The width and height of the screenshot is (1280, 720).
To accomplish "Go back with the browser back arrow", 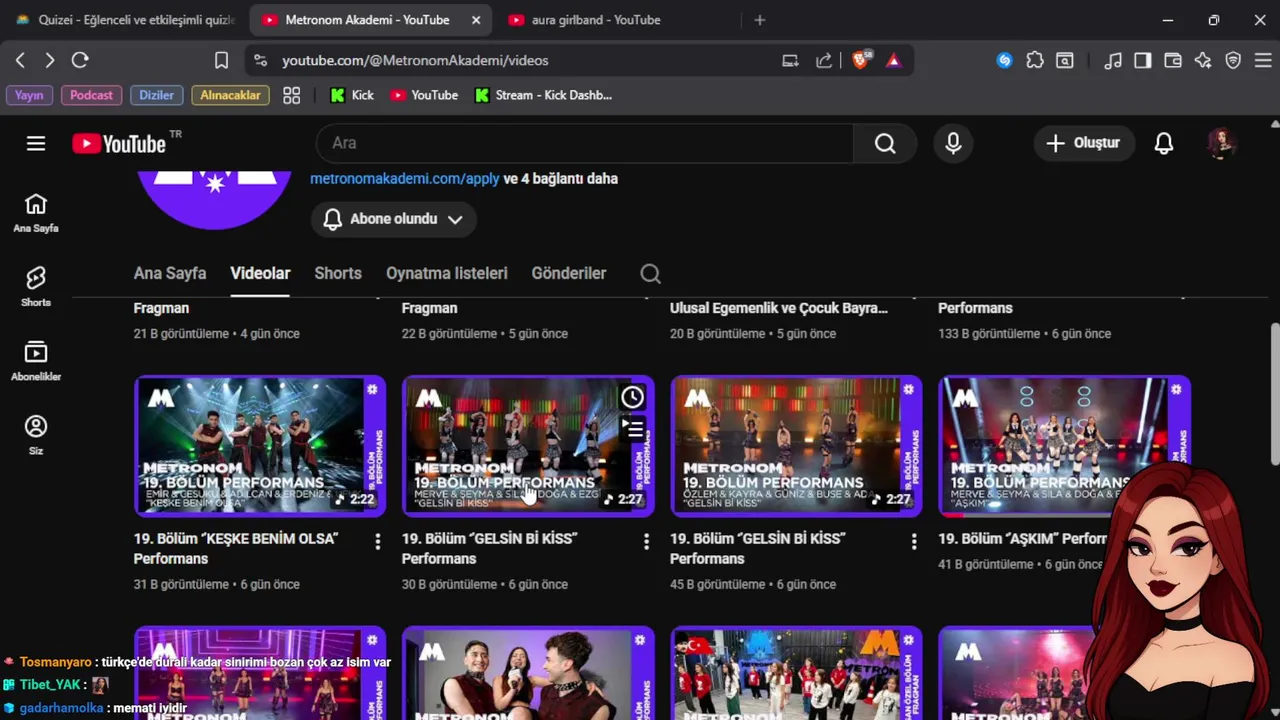I will (x=20, y=60).
